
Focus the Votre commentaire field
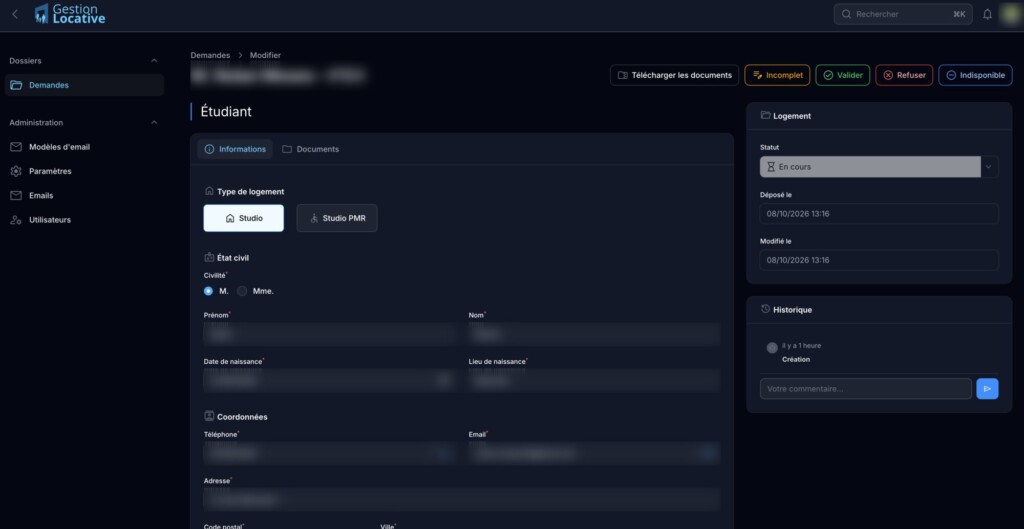click(x=866, y=389)
